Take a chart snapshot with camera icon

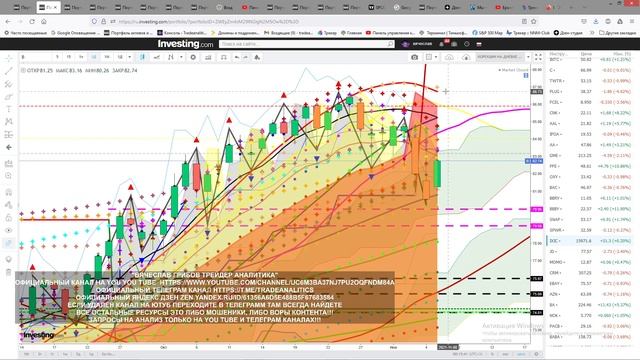click(415, 57)
